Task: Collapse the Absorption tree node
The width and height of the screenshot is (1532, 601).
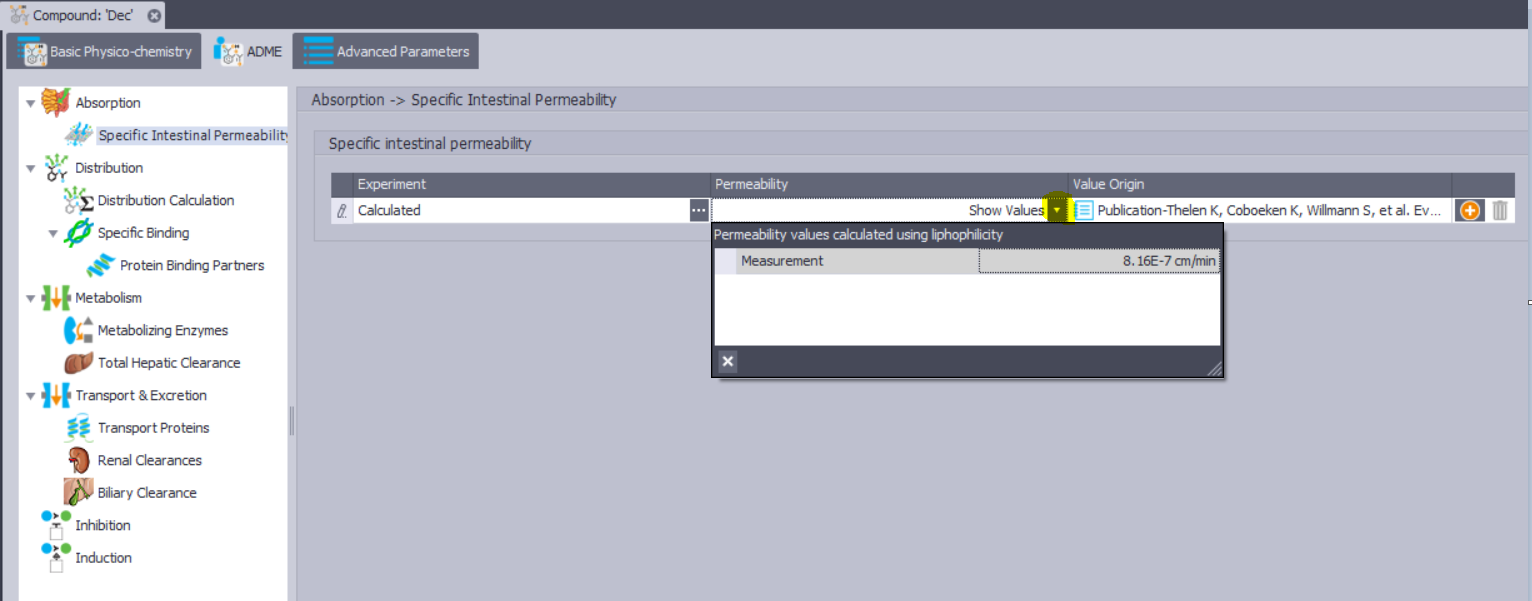Action: [x=30, y=103]
